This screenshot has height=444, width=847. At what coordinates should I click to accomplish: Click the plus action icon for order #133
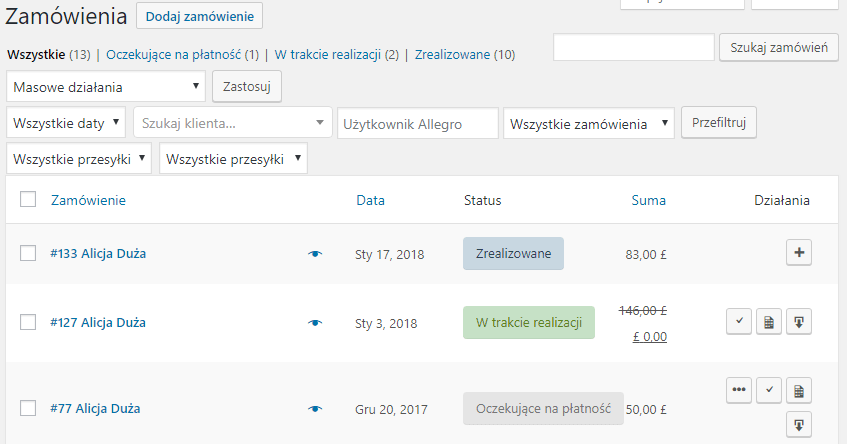pyautogui.click(x=799, y=252)
